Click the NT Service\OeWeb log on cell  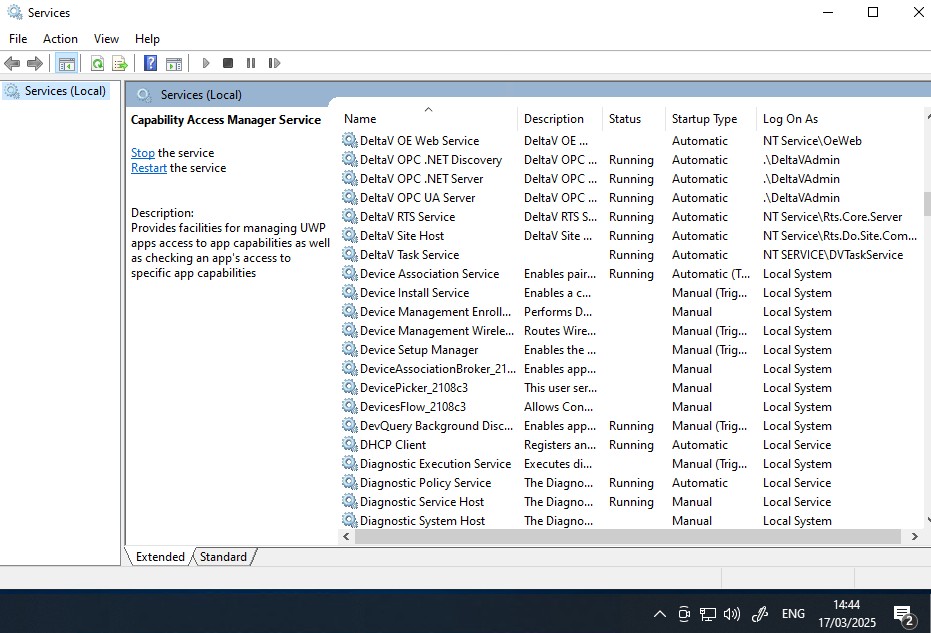pyautogui.click(x=812, y=141)
